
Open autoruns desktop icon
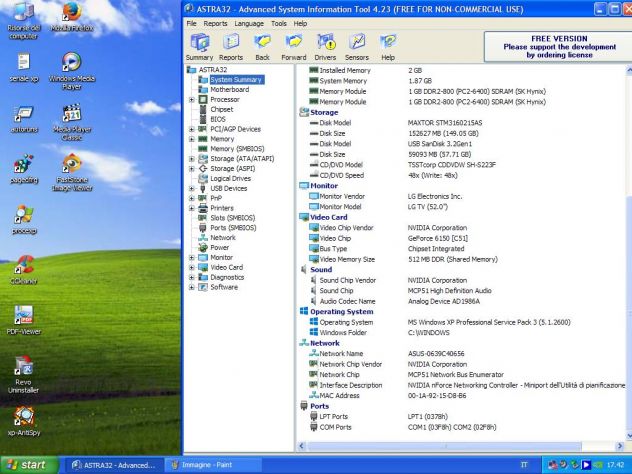[24, 118]
